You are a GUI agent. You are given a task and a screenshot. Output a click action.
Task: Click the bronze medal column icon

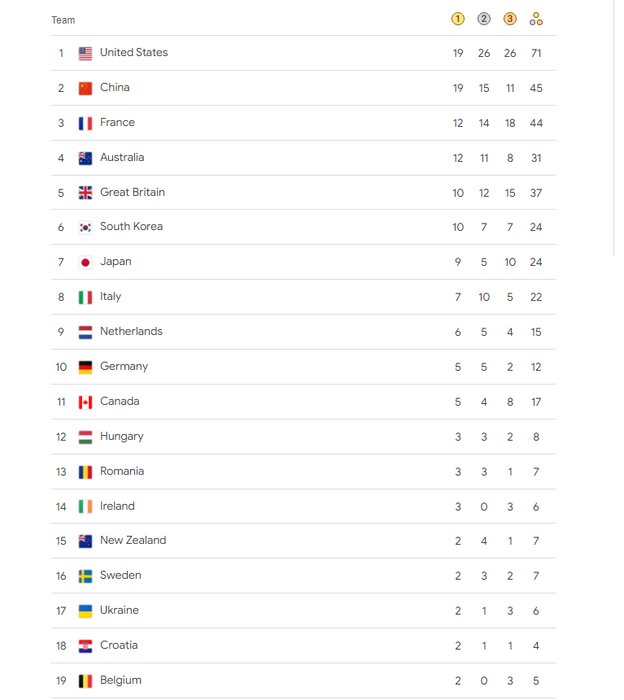[x=510, y=19]
